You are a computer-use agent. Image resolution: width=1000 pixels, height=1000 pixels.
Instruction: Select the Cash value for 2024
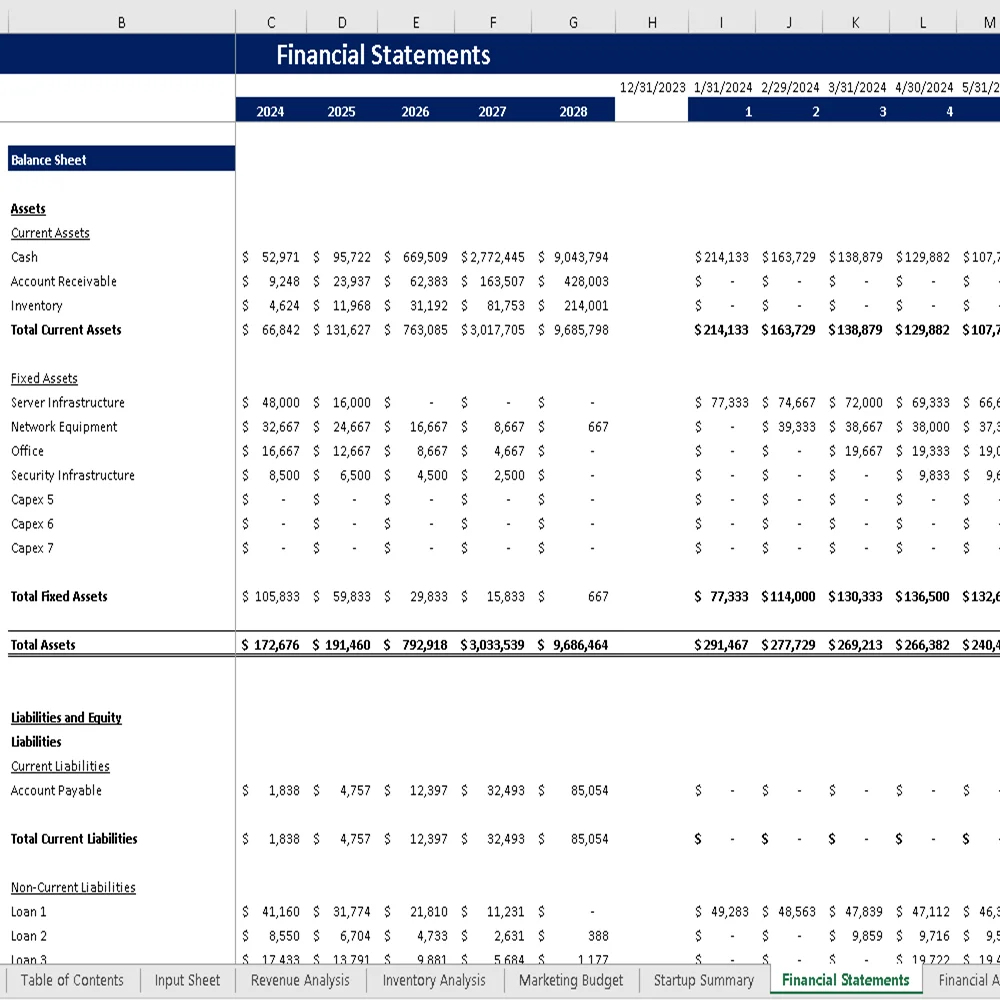point(270,257)
